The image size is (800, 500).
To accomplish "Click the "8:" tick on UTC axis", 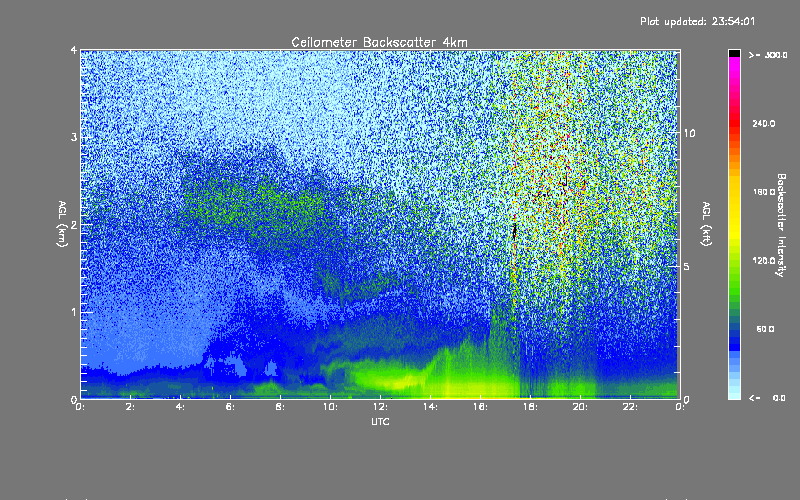I will pyautogui.click(x=280, y=407).
